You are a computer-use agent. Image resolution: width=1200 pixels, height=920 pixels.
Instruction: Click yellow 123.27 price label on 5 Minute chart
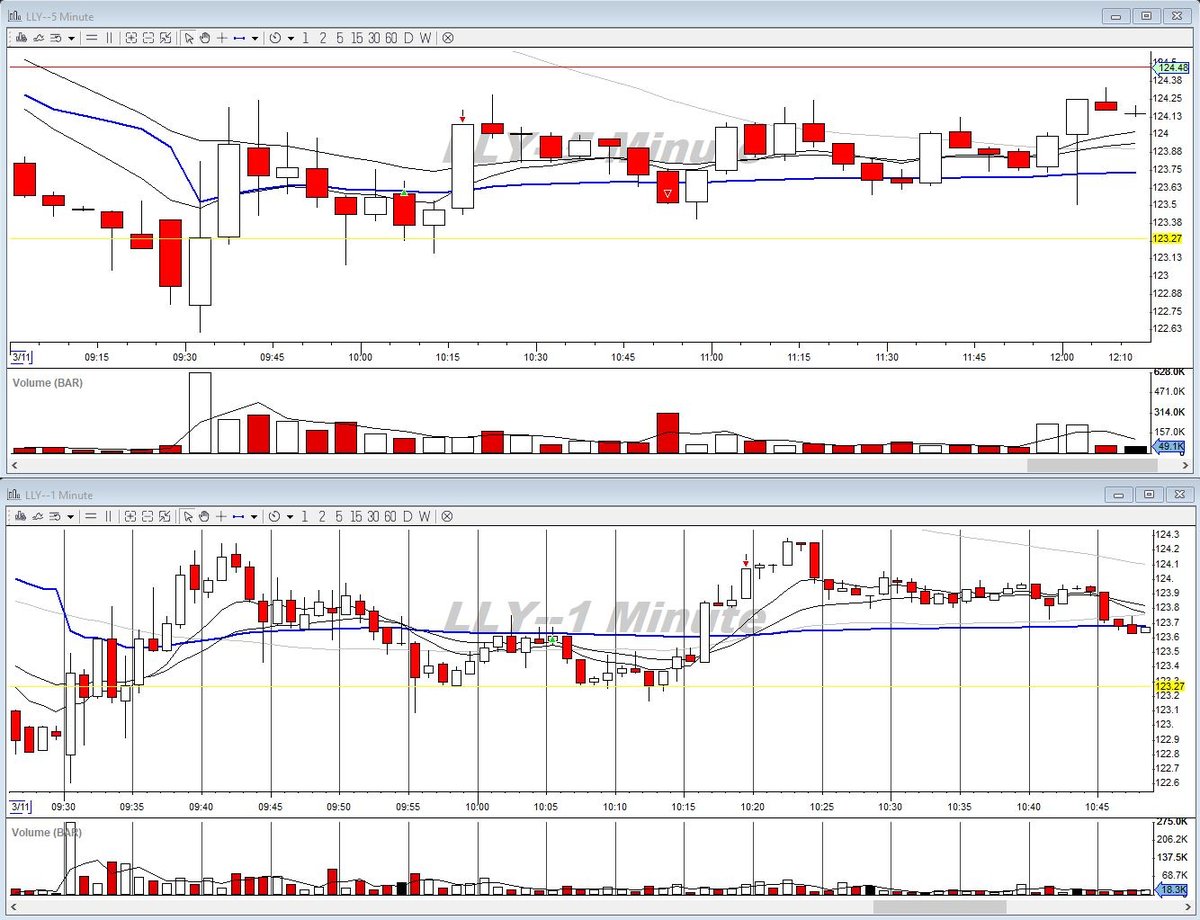pos(1167,238)
